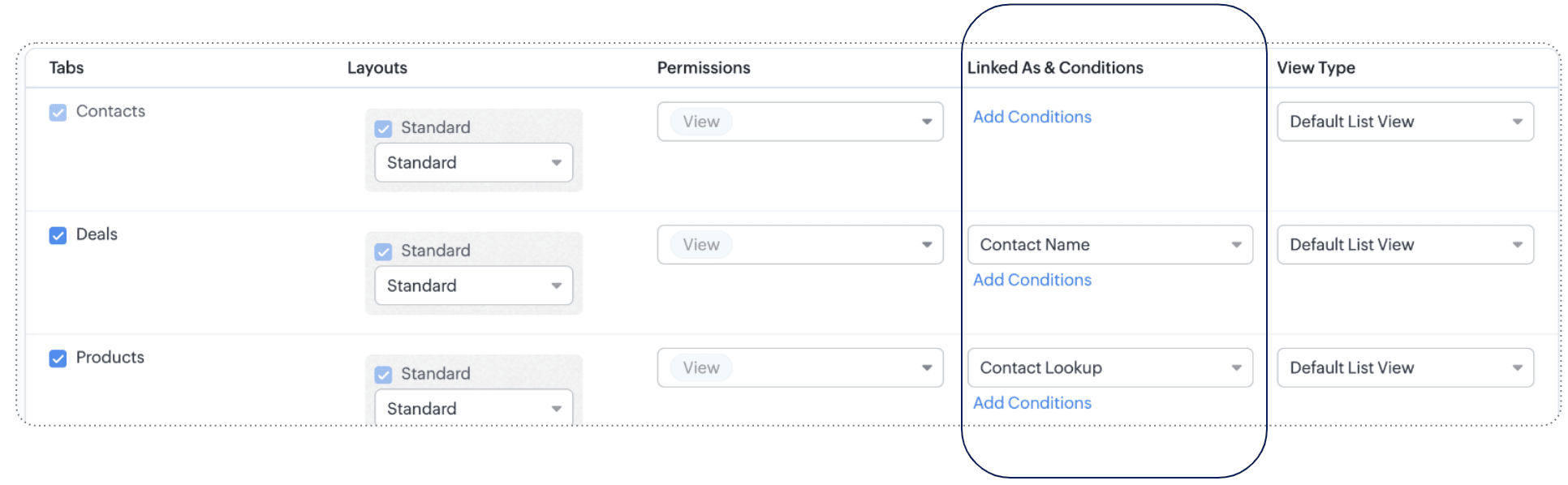Open Deals Default List View dropdown
The image size is (1568, 485).
1405,245
